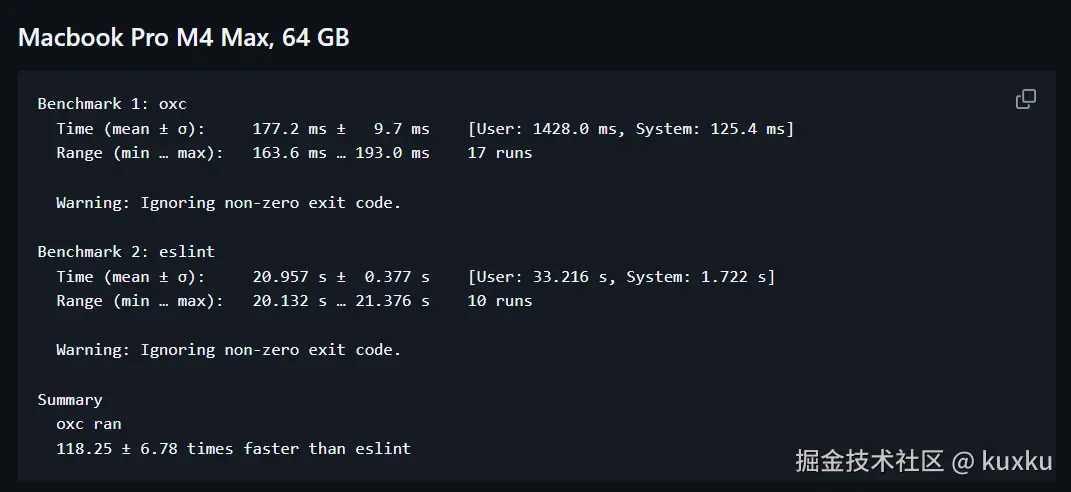Click the "Summary" label
1071x492 pixels.
point(70,400)
